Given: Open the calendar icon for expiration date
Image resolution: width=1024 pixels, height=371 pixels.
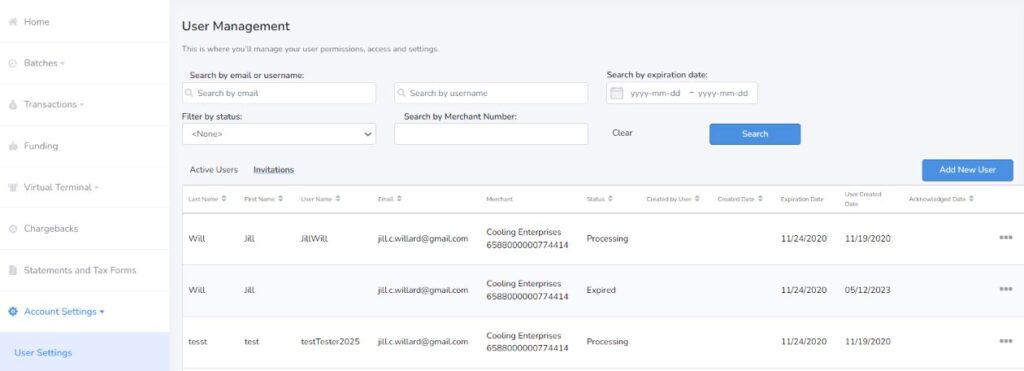Looking at the screenshot, I should 616,93.
